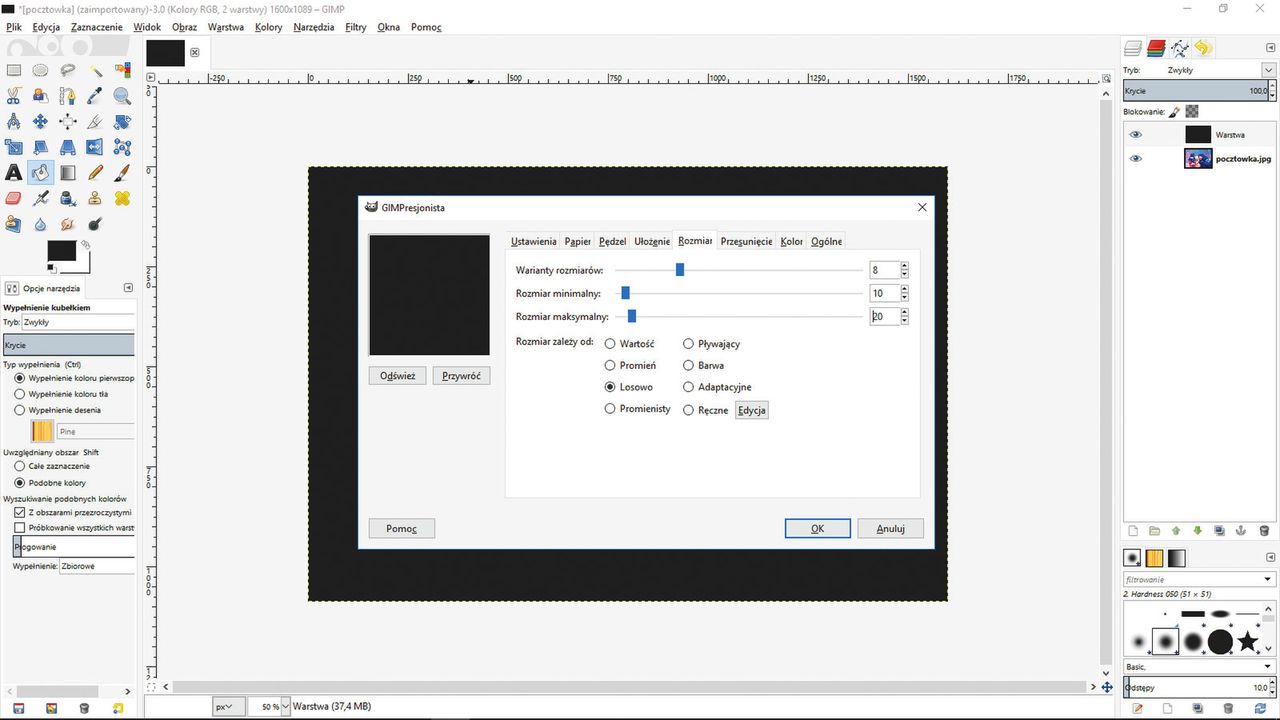Open the tool options Tryb Zwykły field
This screenshot has width=1280, height=720.
click(78, 323)
